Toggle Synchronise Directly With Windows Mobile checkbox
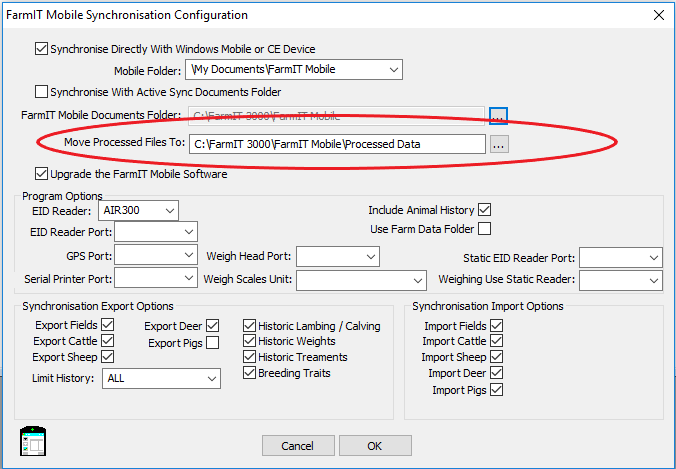 pyautogui.click(x=41, y=48)
